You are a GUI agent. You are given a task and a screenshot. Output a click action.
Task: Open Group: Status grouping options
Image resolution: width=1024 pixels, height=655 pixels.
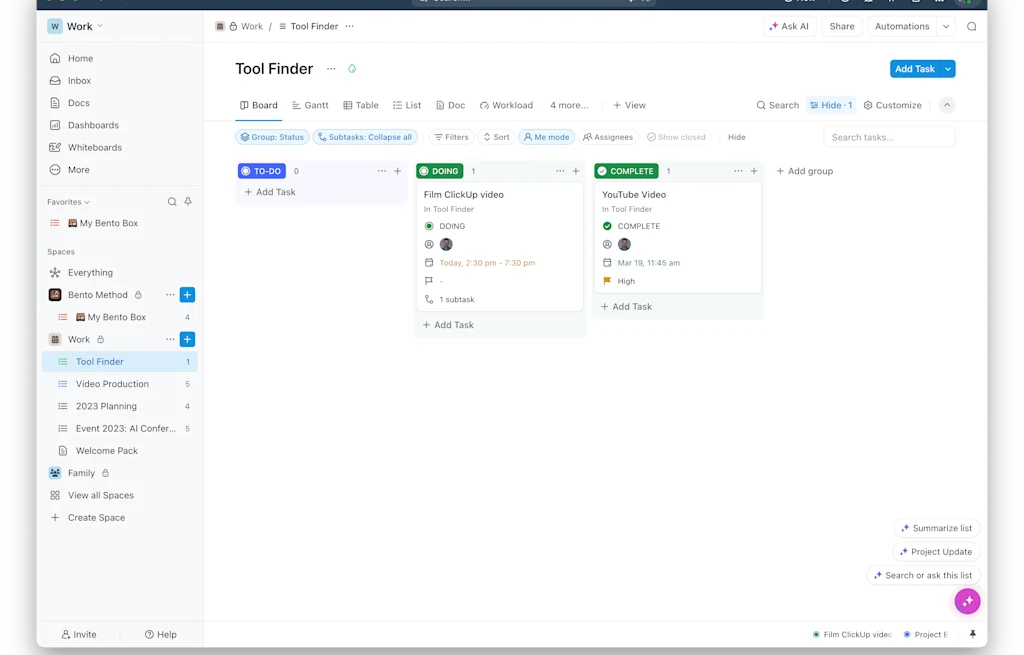[272, 137]
